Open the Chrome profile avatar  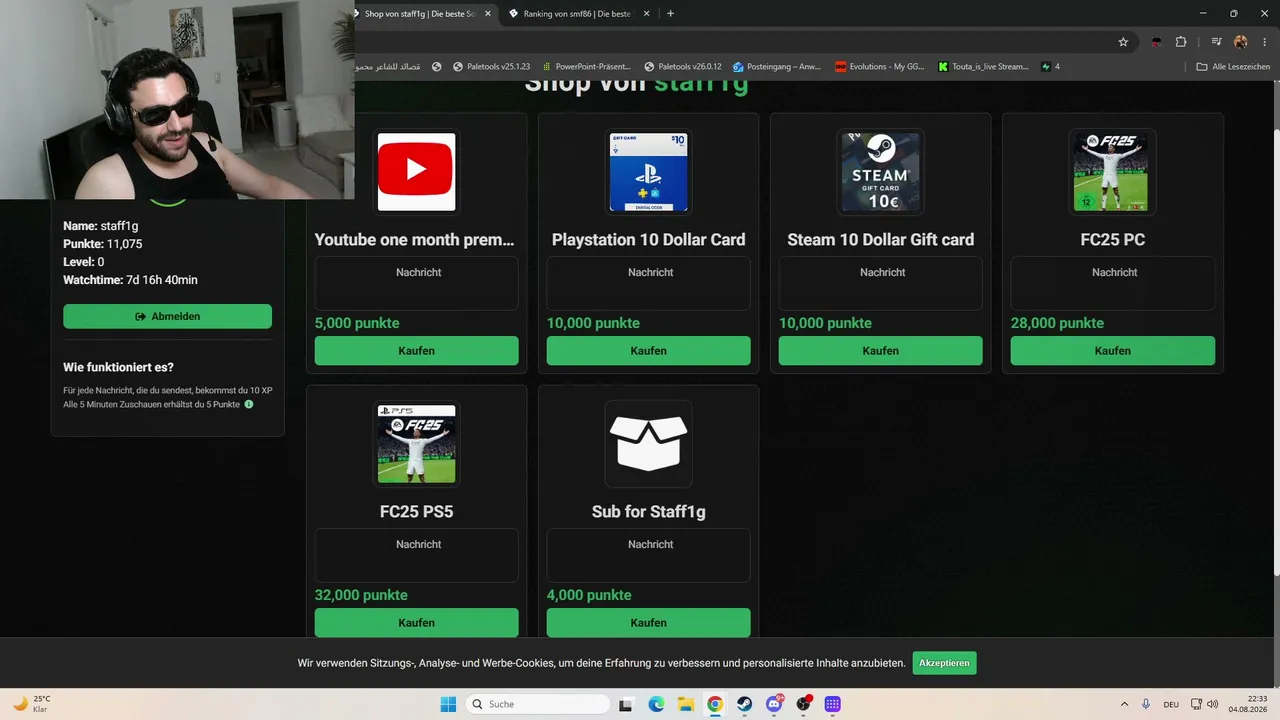coord(1241,42)
